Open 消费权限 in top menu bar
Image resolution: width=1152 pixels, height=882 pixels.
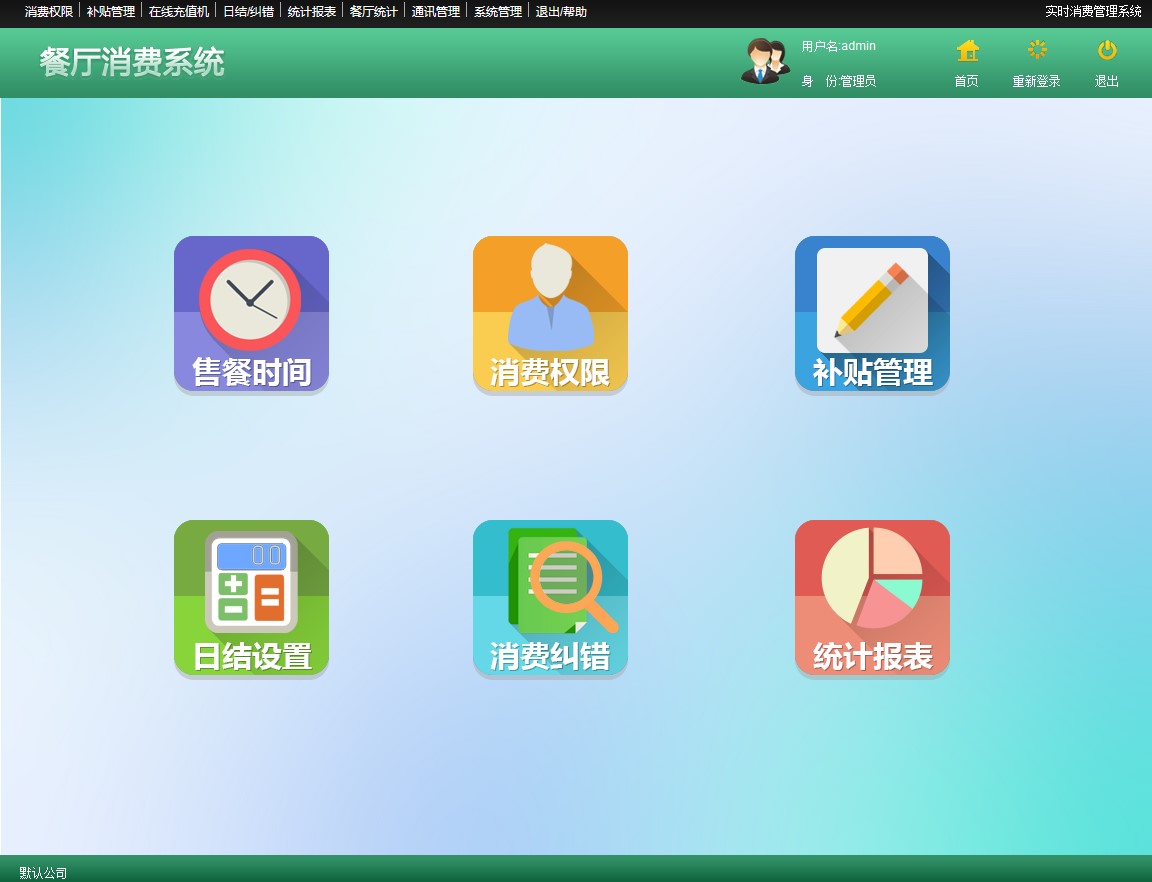[x=49, y=12]
